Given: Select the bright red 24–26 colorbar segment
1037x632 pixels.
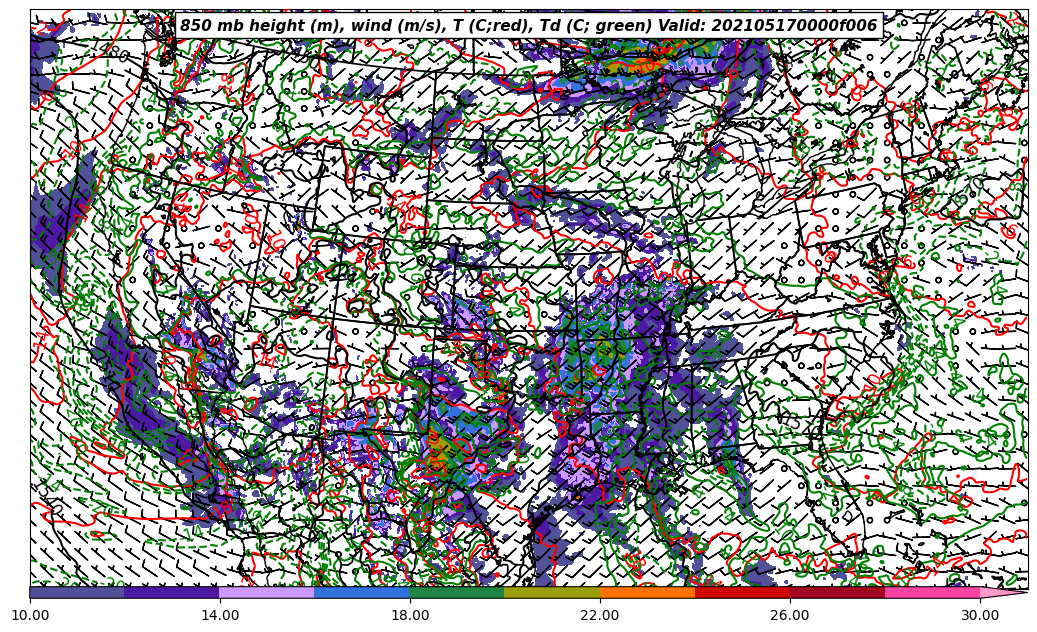Looking at the screenshot, I should (742, 592).
